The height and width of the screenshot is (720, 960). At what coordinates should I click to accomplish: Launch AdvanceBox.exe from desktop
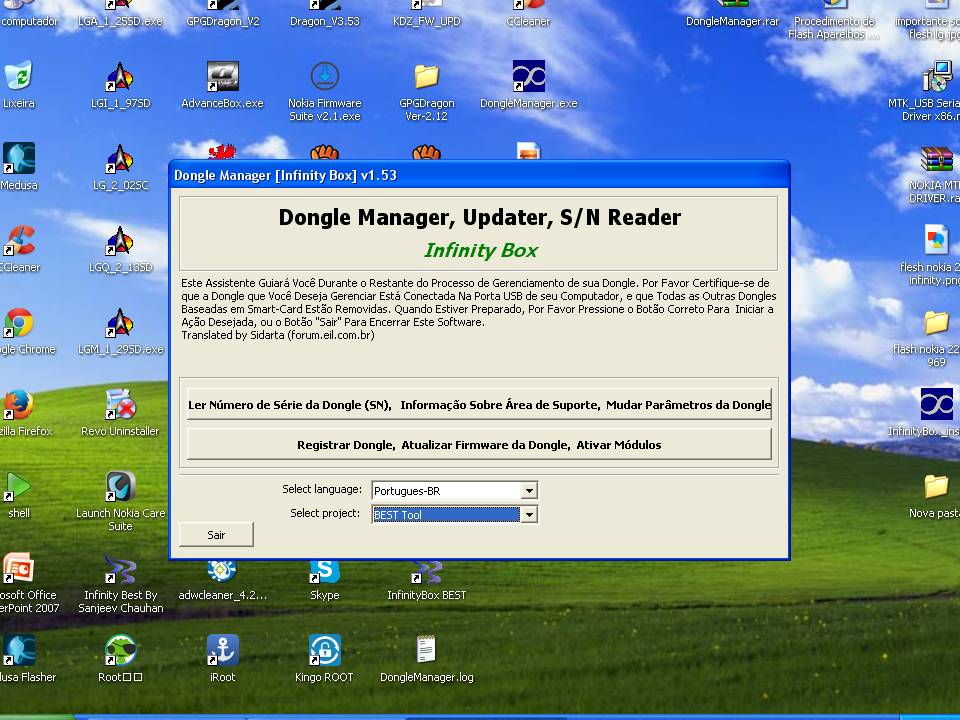coord(222,77)
